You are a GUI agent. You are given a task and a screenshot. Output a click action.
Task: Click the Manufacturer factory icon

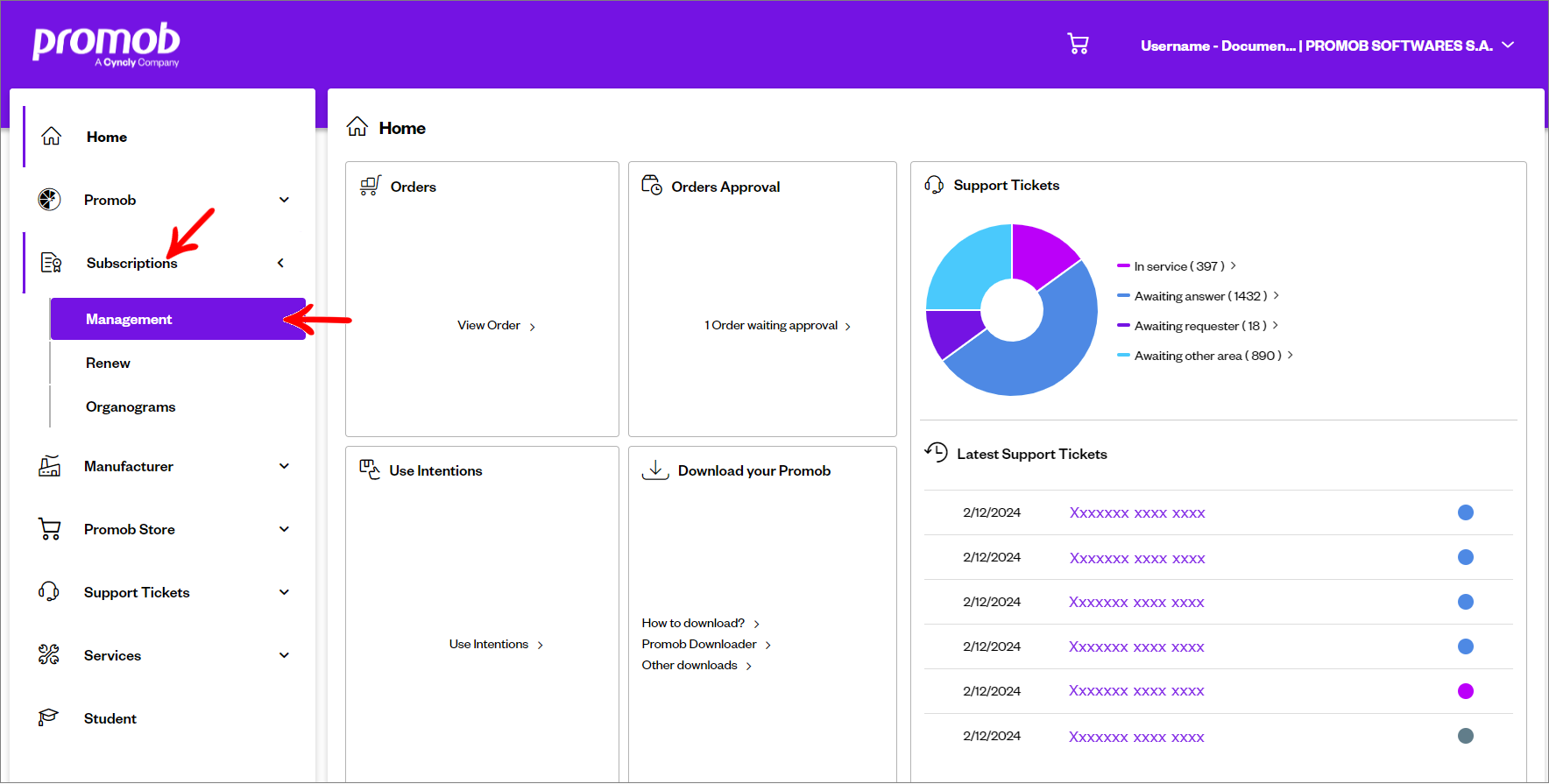click(x=50, y=466)
